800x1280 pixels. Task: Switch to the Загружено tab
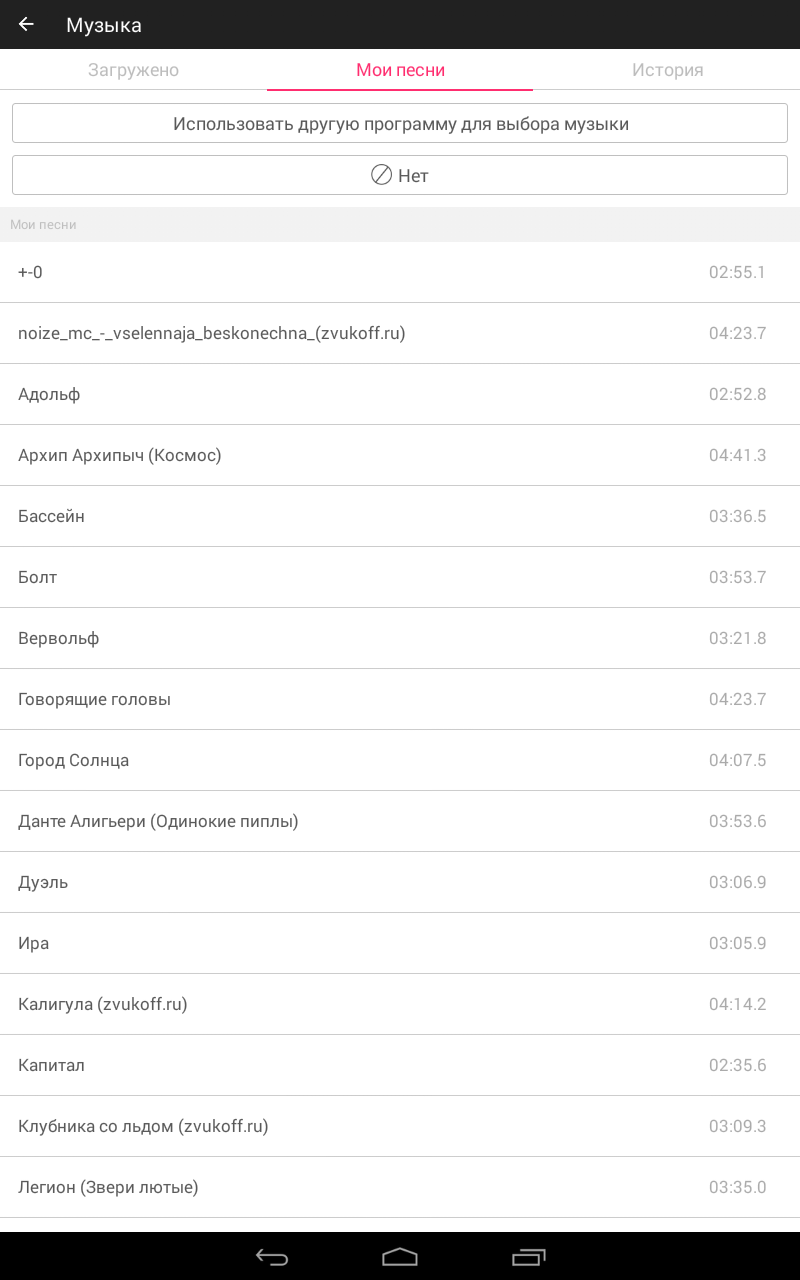coord(133,70)
